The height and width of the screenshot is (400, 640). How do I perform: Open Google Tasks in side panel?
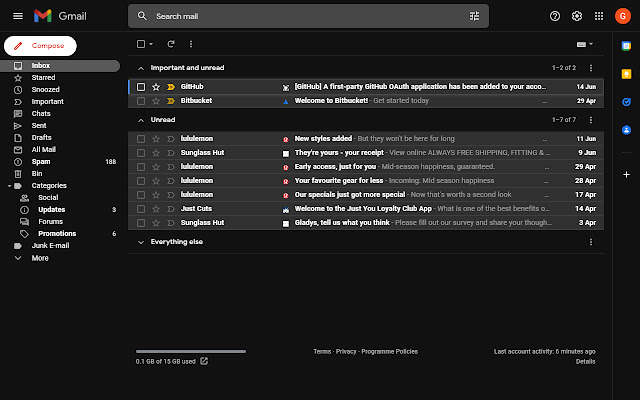point(626,101)
